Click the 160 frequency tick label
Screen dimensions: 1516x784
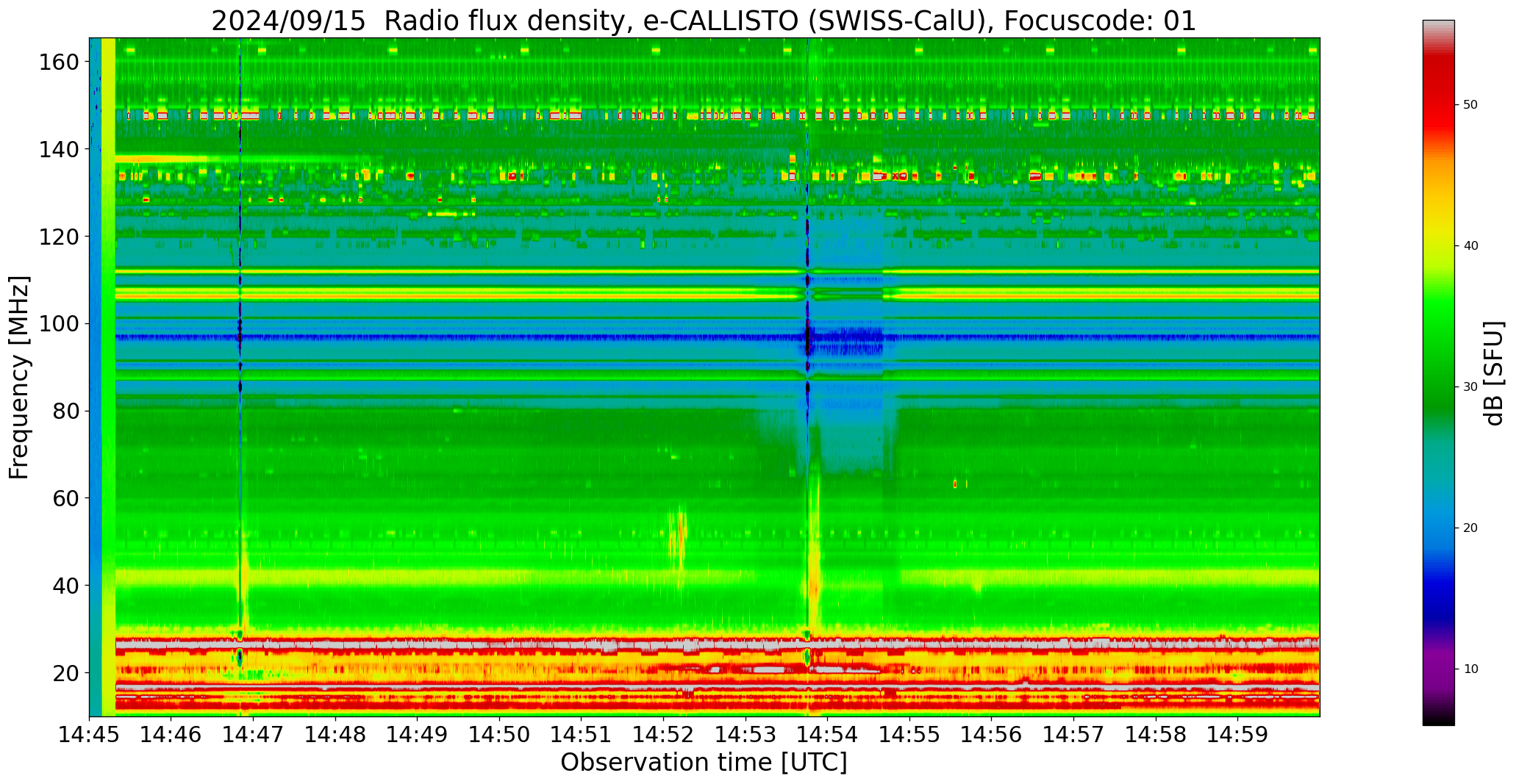tap(60, 62)
